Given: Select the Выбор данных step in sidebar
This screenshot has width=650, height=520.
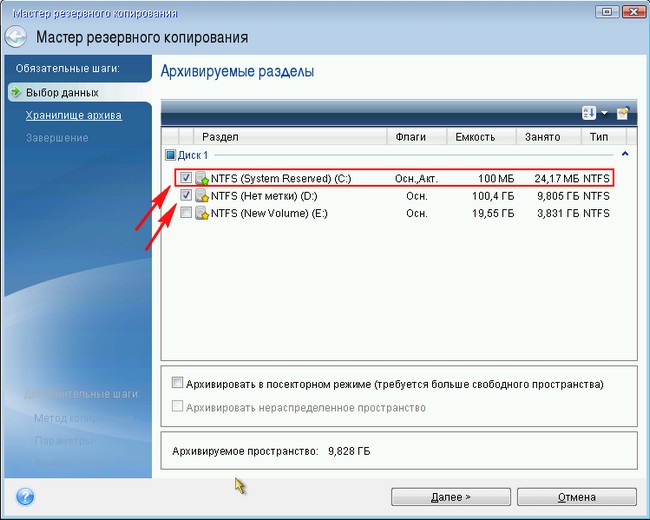Looking at the screenshot, I should [62, 92].
